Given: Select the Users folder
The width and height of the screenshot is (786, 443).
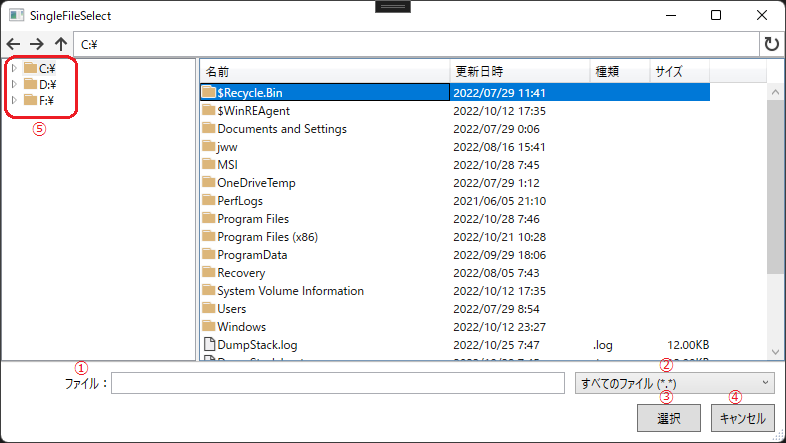Looking at the screenshot, I should coord(232,309).
